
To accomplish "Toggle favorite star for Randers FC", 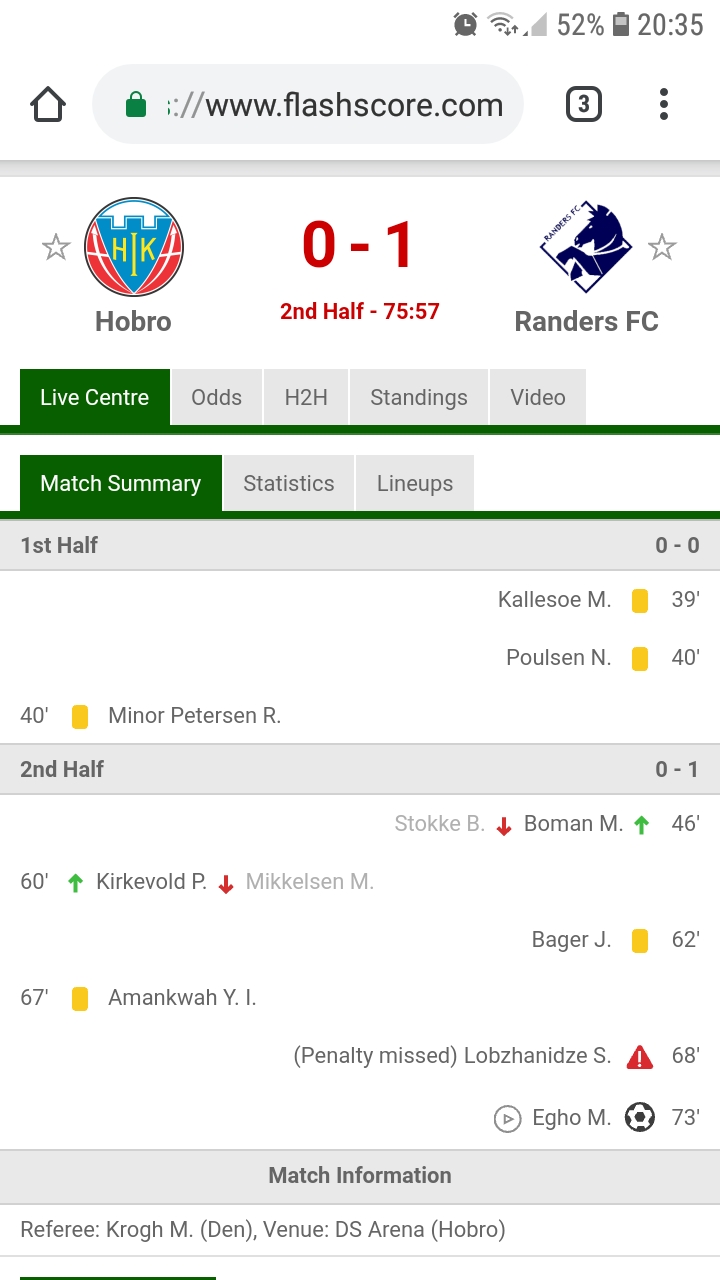I will (662, 247).
